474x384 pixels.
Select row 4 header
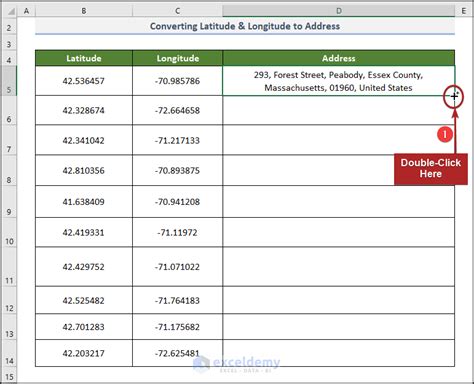click(9, 58)
